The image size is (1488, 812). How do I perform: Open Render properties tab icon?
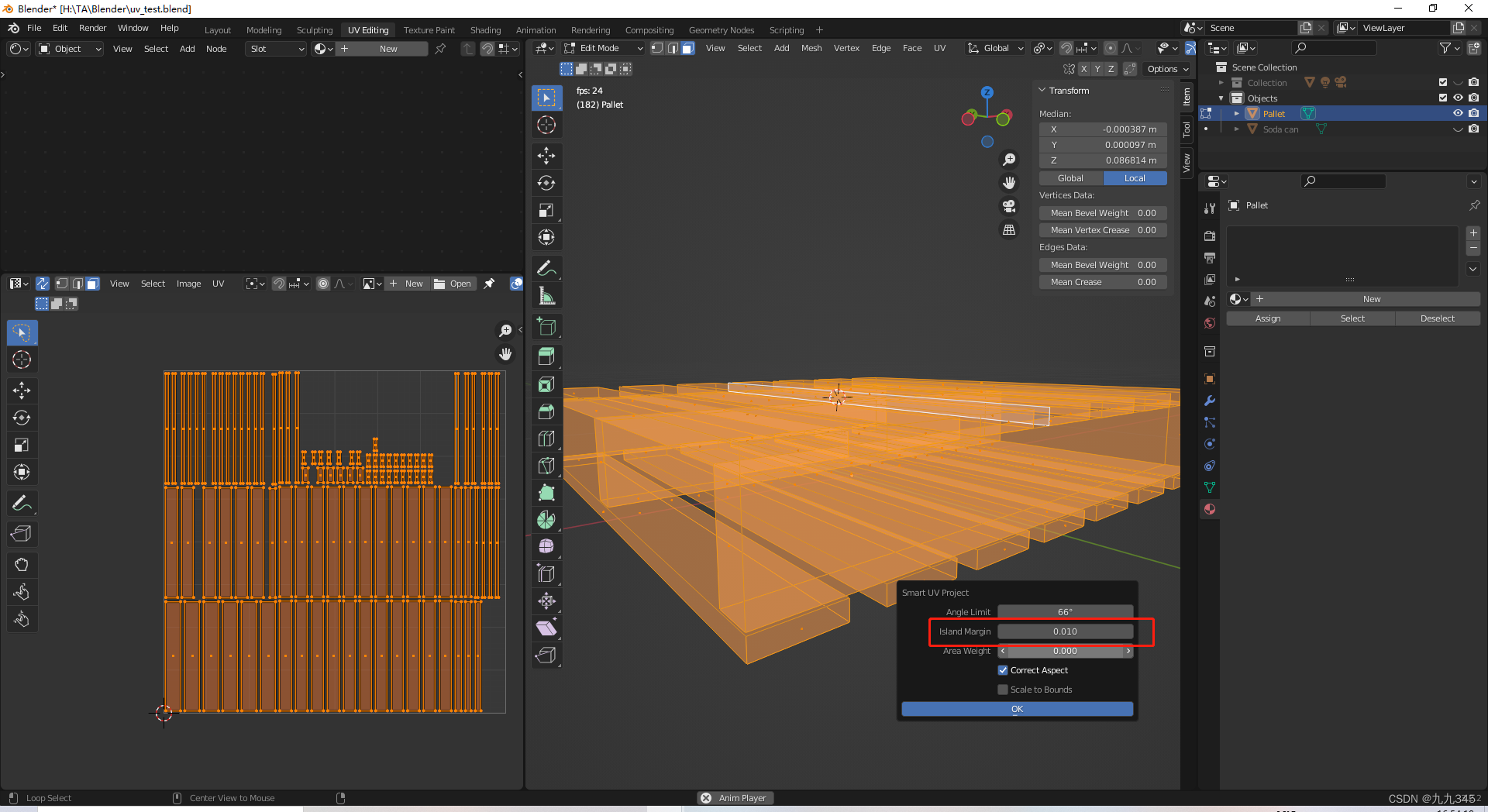point(1210,236)
